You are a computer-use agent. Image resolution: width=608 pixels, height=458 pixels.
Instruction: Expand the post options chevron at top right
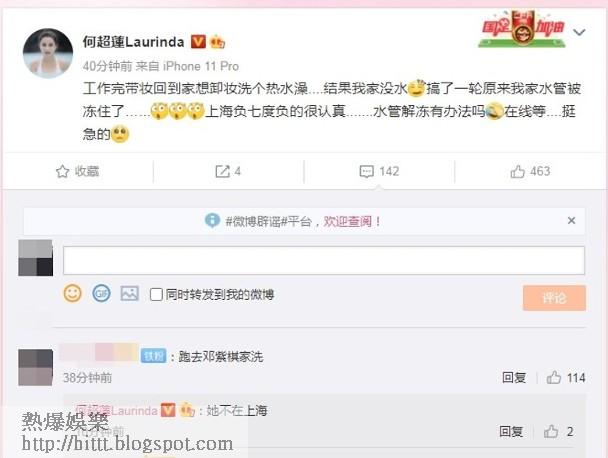coord(579,32)
